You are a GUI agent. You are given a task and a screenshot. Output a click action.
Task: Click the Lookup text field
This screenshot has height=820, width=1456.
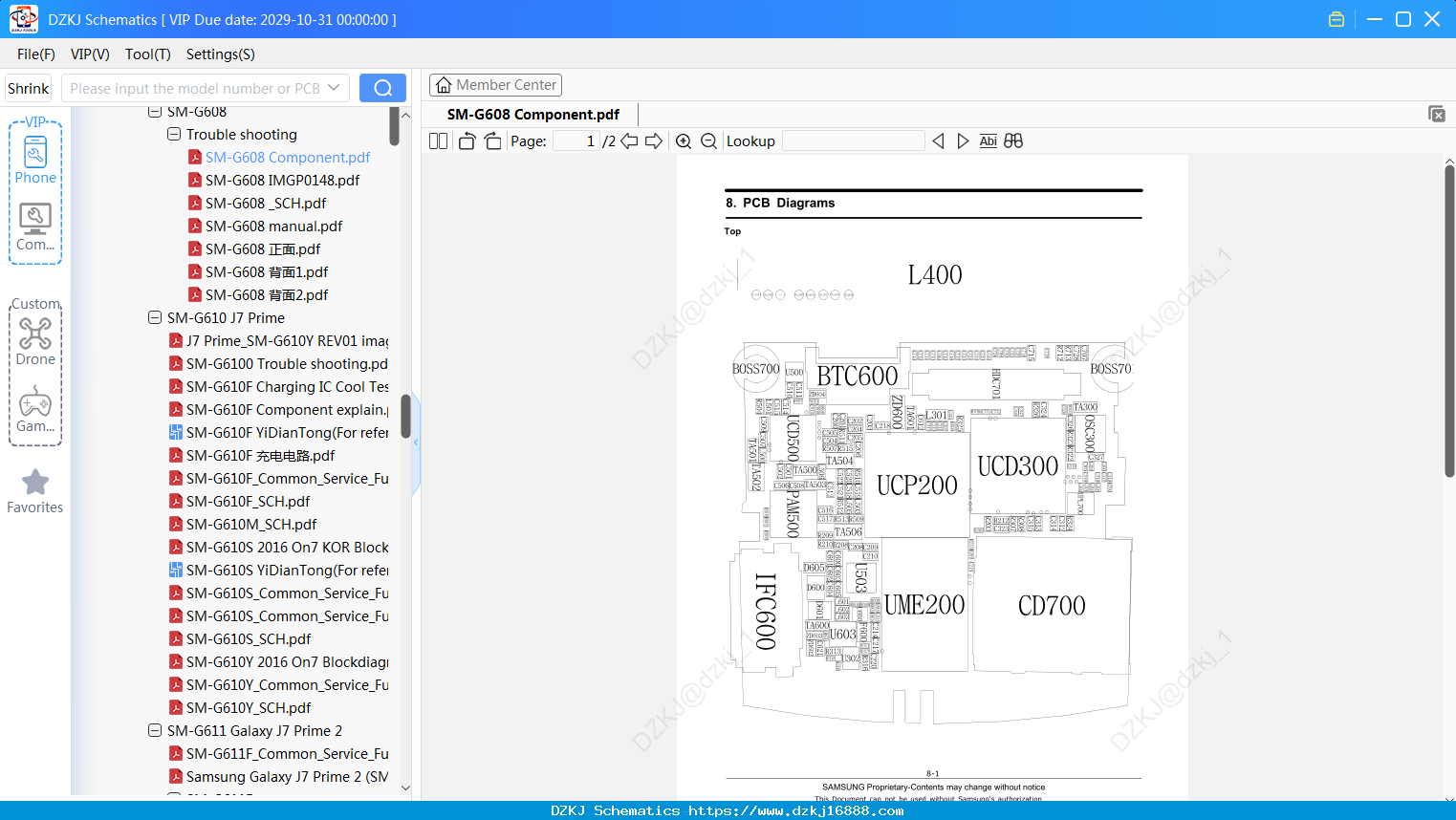(853, 141)
